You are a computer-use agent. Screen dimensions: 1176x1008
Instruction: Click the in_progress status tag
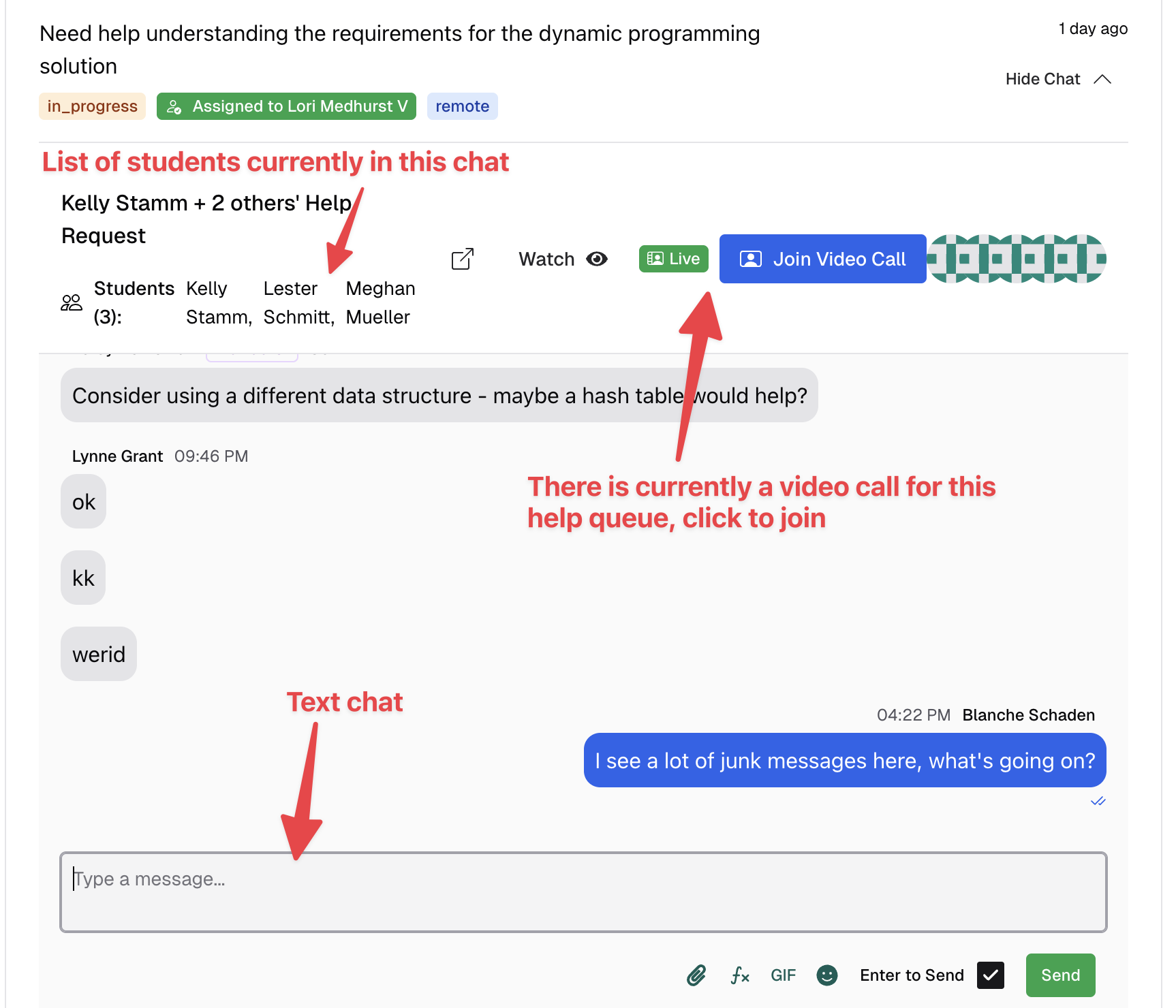[x=92, y=106]
